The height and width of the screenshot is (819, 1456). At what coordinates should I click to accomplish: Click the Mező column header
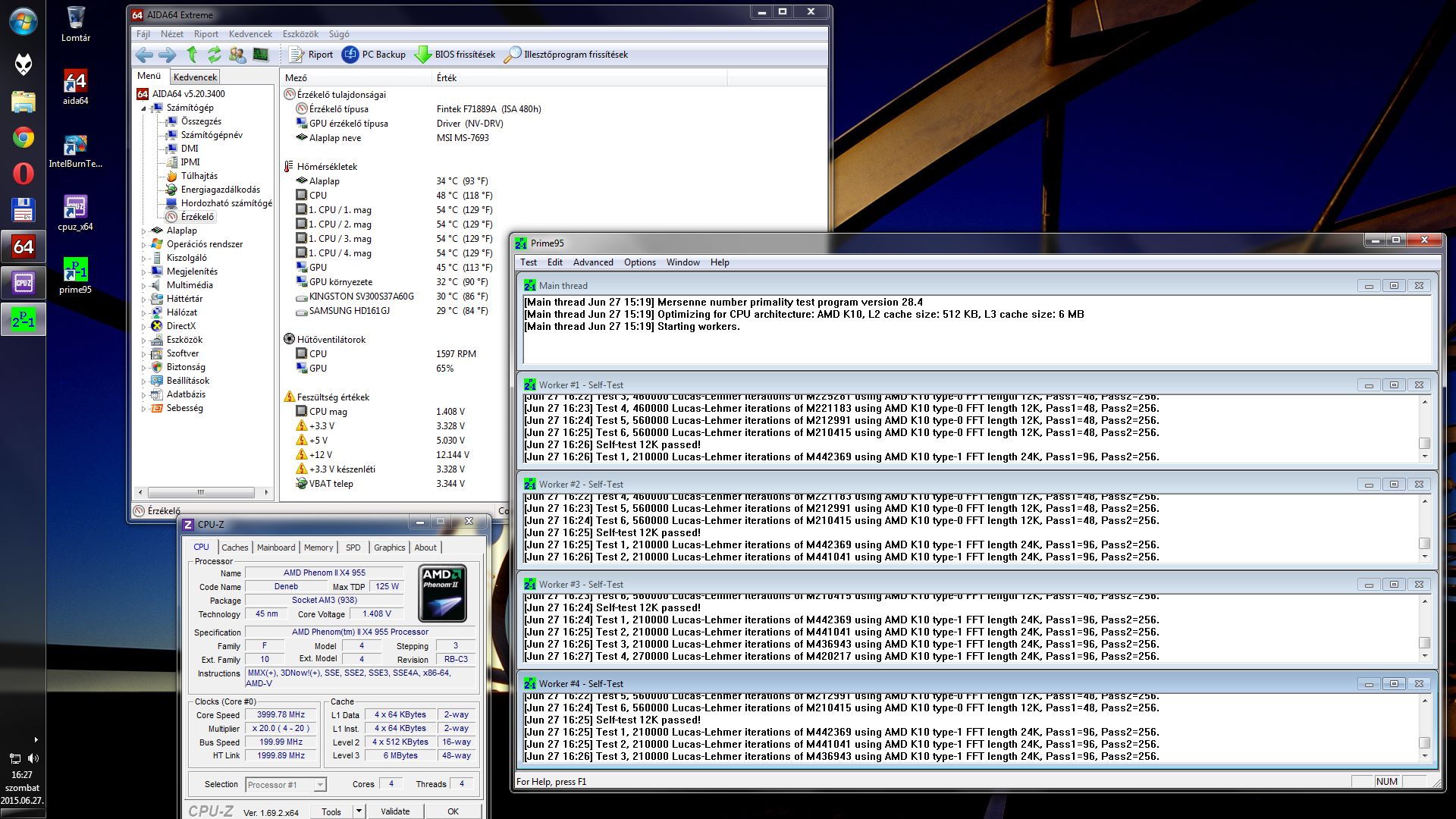pyautogui.click(x=356, y=78)
